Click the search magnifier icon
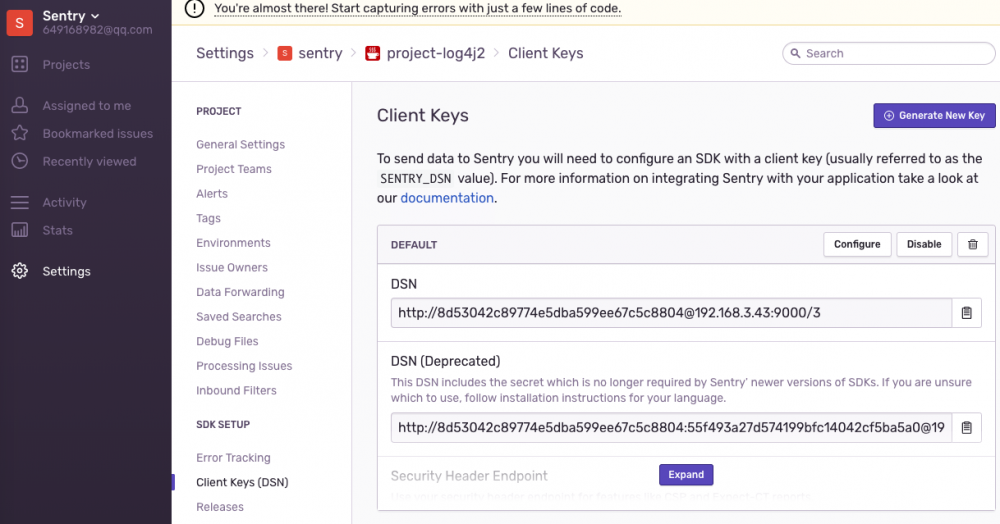 (x=795, y=54)
